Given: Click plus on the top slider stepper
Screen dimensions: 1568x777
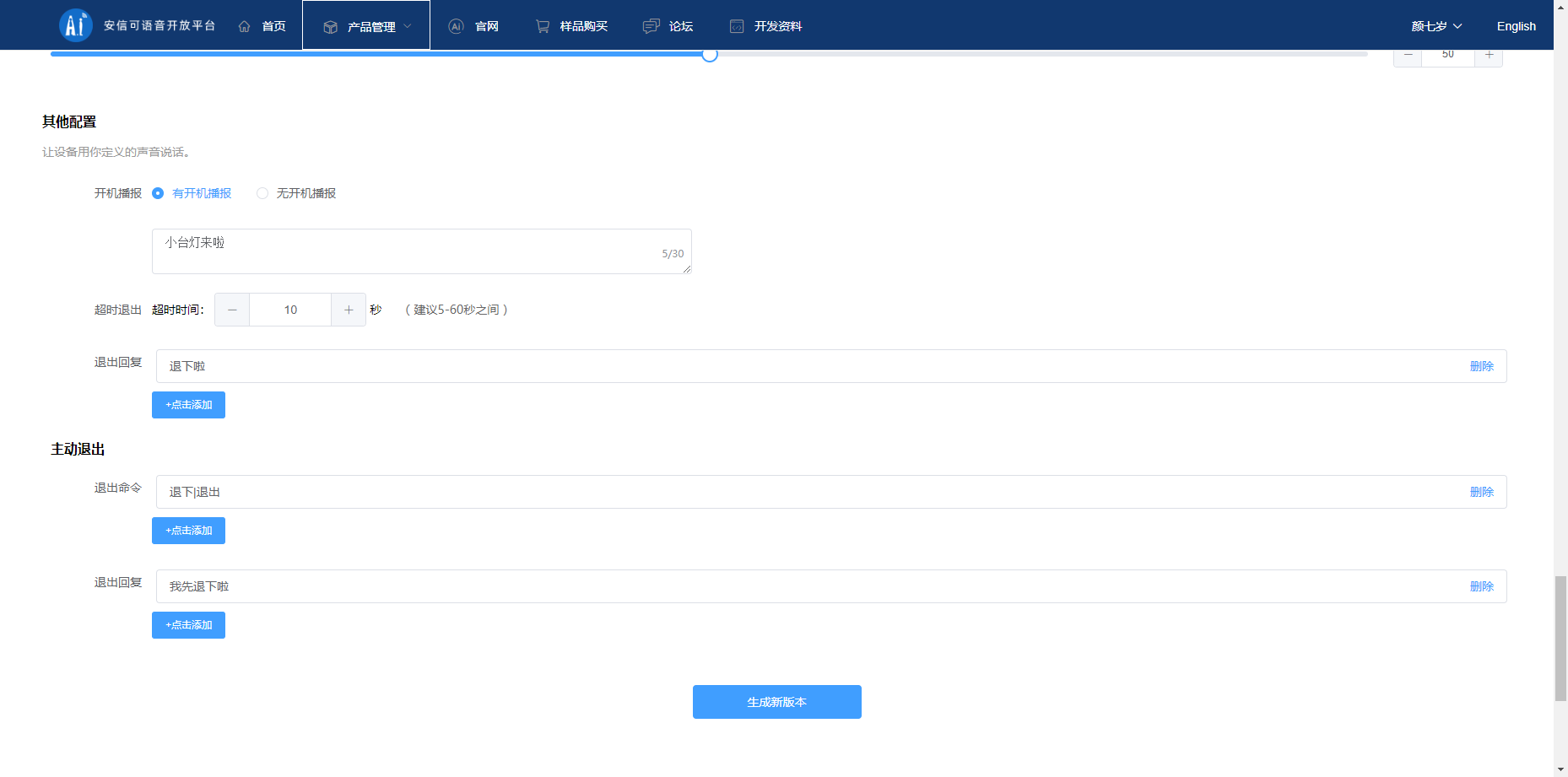Looking at the screenshot, I should tap(1489, 57).
